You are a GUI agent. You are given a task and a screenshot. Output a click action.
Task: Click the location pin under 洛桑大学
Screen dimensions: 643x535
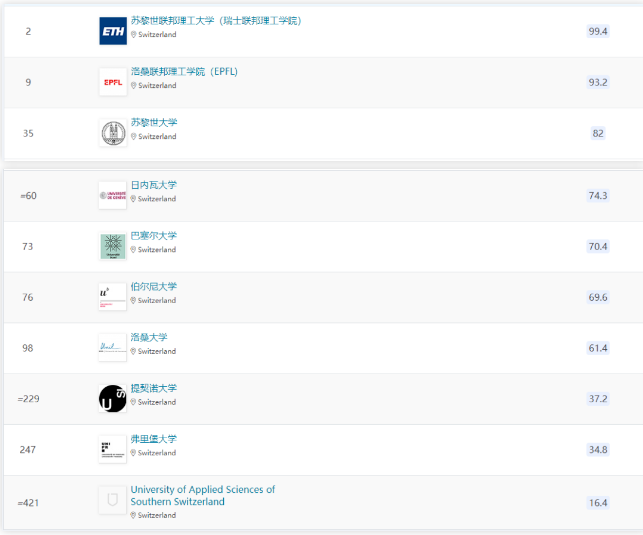tap(133, 351)
